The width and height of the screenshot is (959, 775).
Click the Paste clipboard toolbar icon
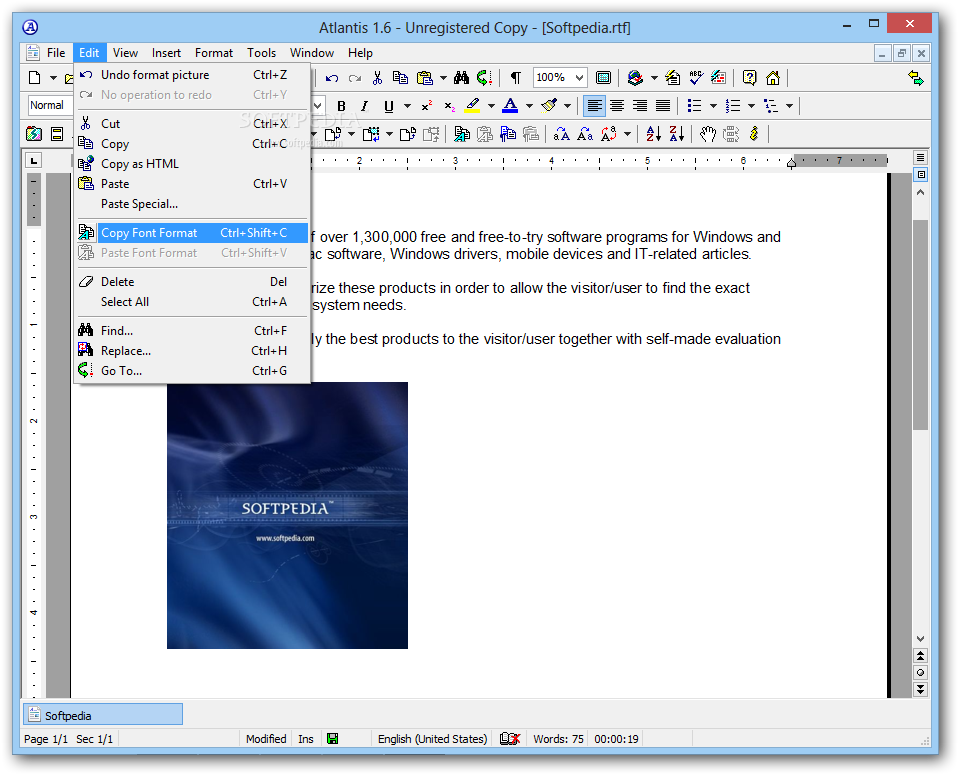pos(424,78)
